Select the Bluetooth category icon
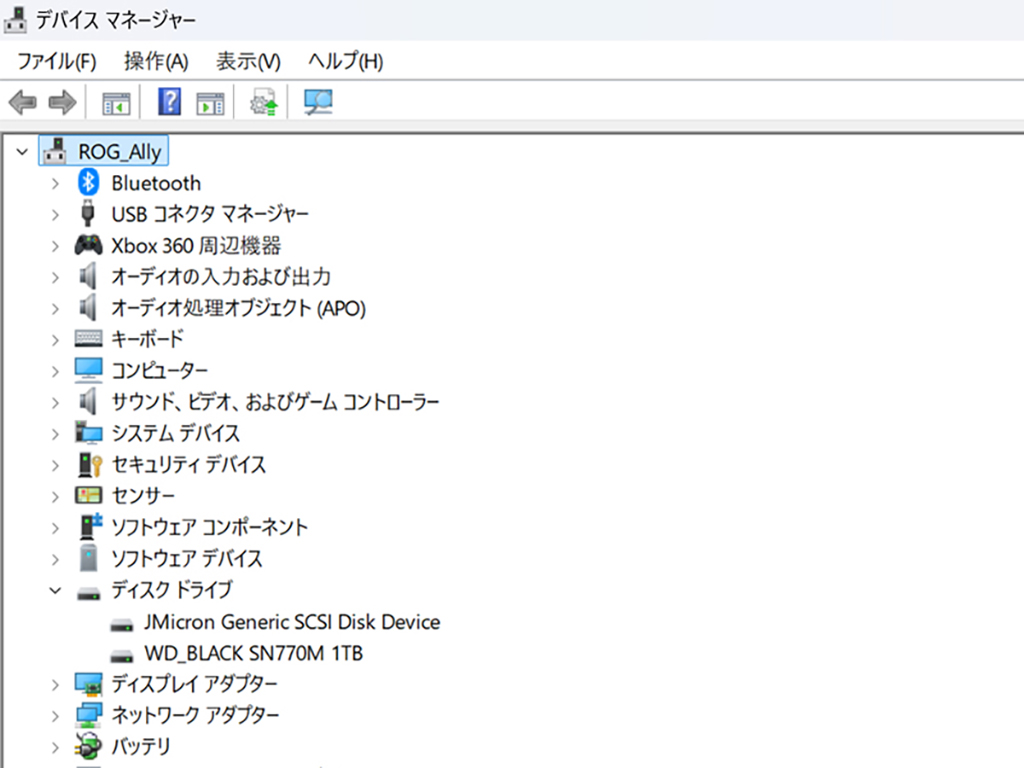Screen dimensions: 1024x768 coord(88,182)
